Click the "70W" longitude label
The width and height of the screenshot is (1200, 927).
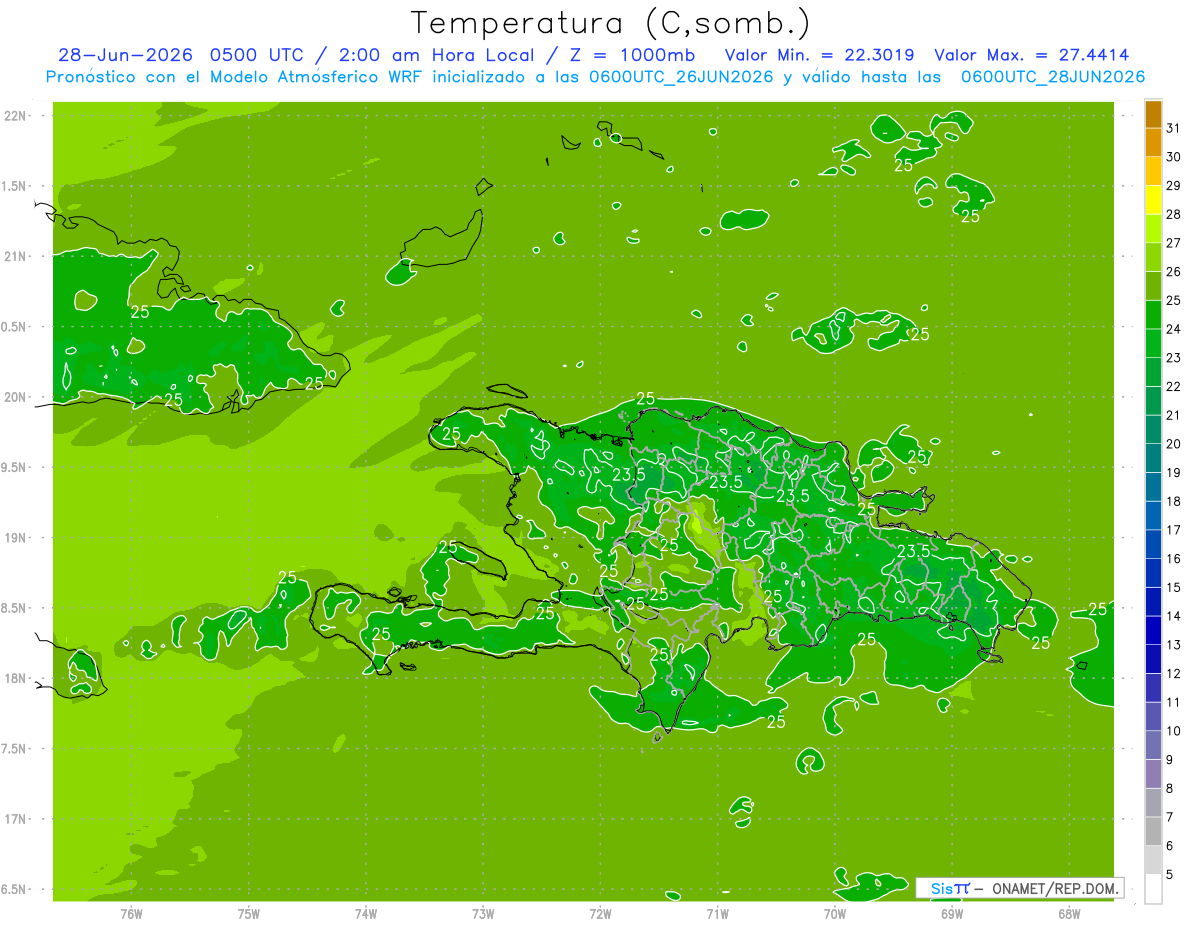coord(835,913)
